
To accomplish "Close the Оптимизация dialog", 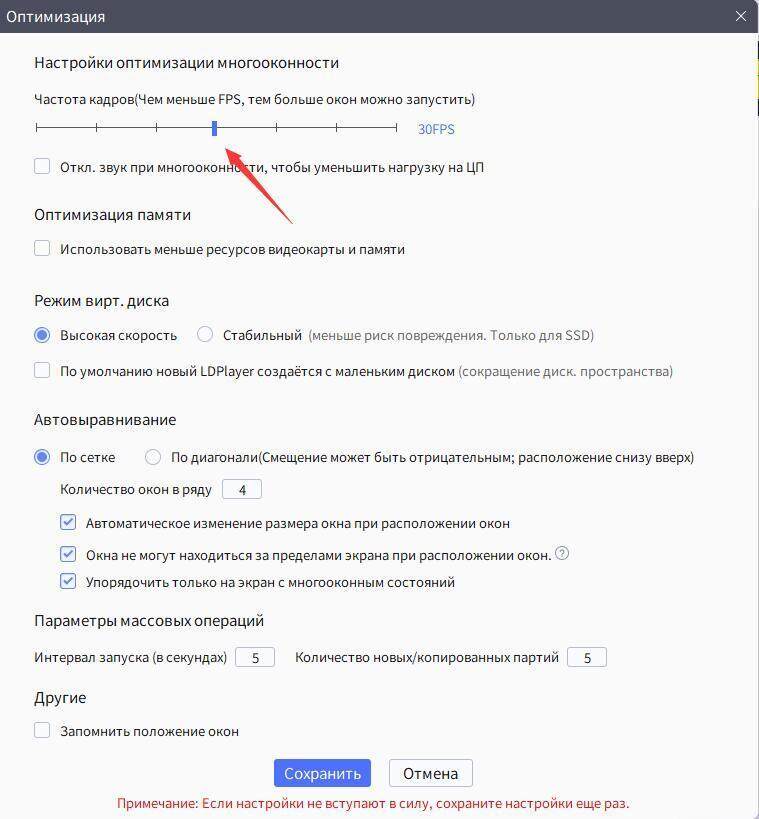I will [x=741, y=16].
